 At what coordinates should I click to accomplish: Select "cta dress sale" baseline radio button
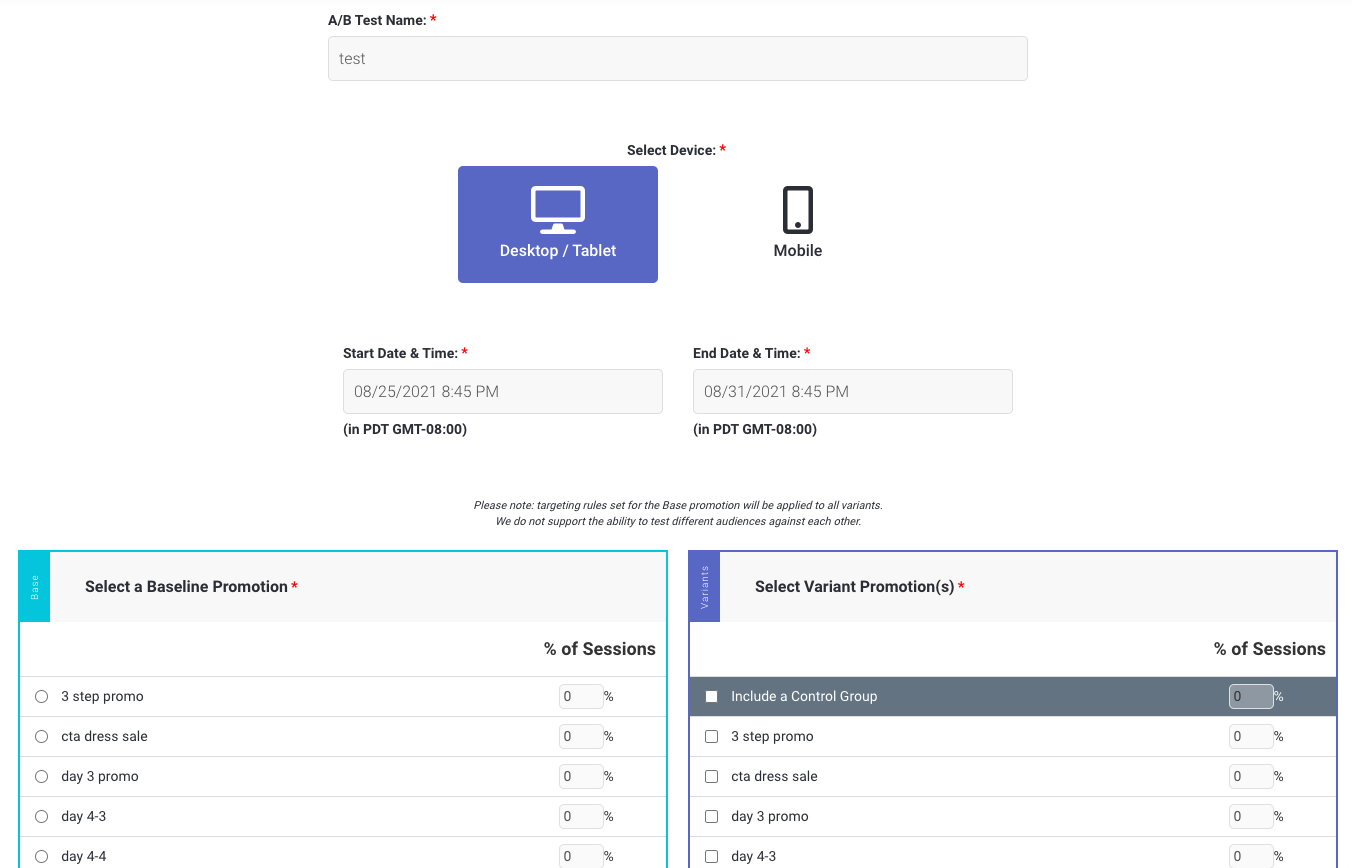(x=41, y=736)
